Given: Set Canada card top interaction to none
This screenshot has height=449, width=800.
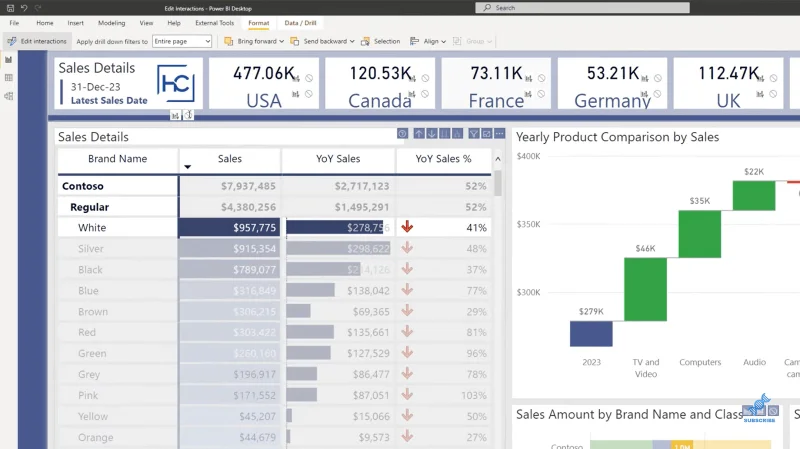Looking at the screenshot, I should click(426, 78).
